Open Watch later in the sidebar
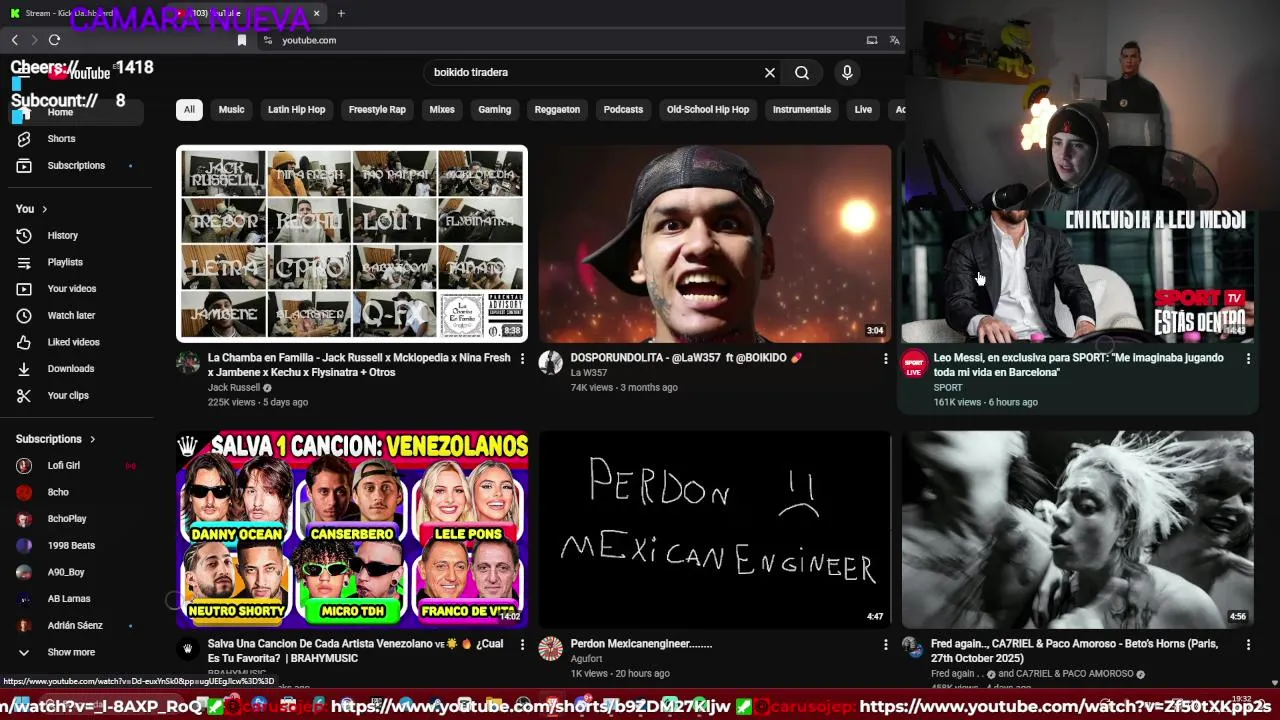This screenshot has width=1280, height=720. [72, 315]
